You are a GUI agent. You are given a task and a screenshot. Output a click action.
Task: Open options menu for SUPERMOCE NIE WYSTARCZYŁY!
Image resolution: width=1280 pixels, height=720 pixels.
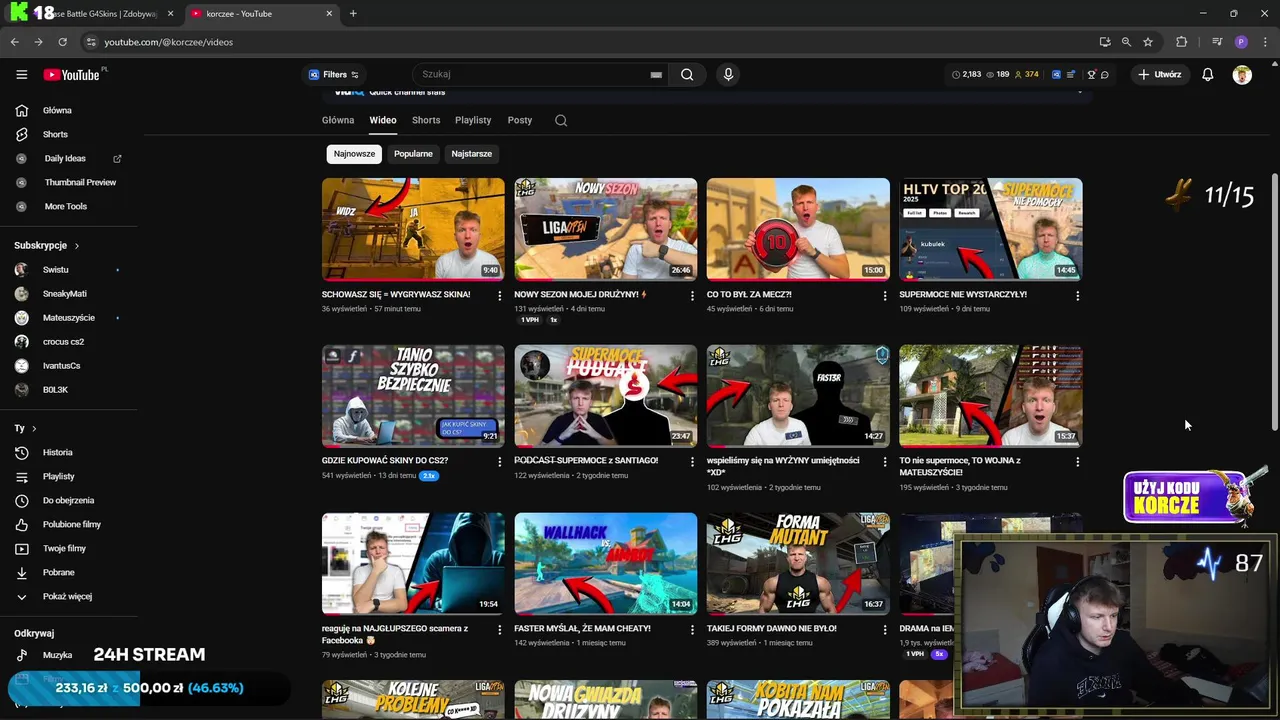click(x=1077, y=295)
